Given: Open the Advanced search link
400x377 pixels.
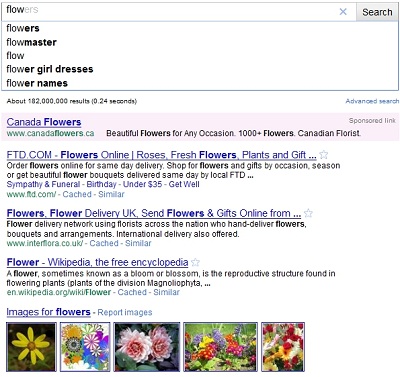Looking at the screenshot, I should tap(372, 101).
